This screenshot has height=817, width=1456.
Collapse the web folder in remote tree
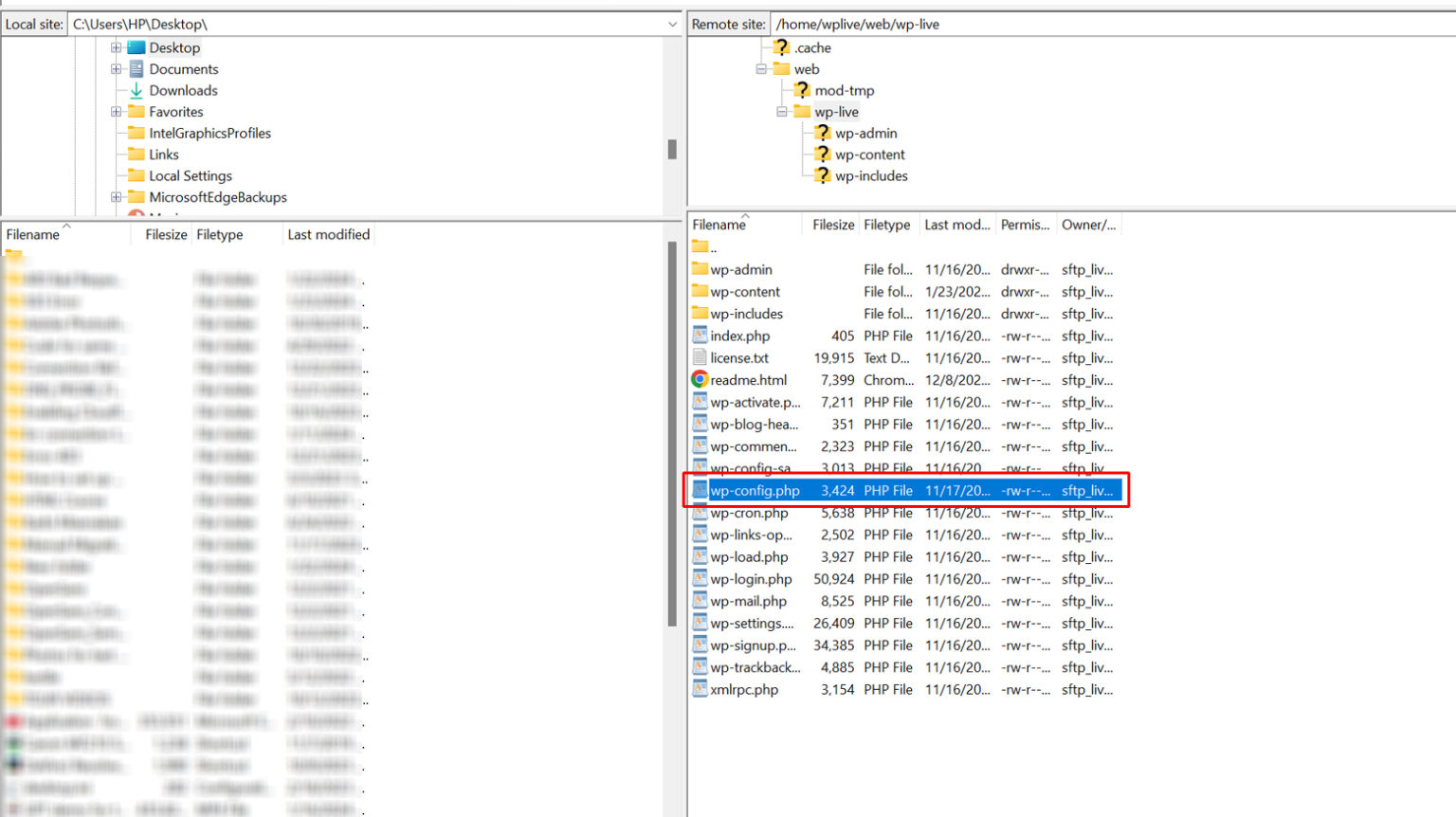(761, 69)
